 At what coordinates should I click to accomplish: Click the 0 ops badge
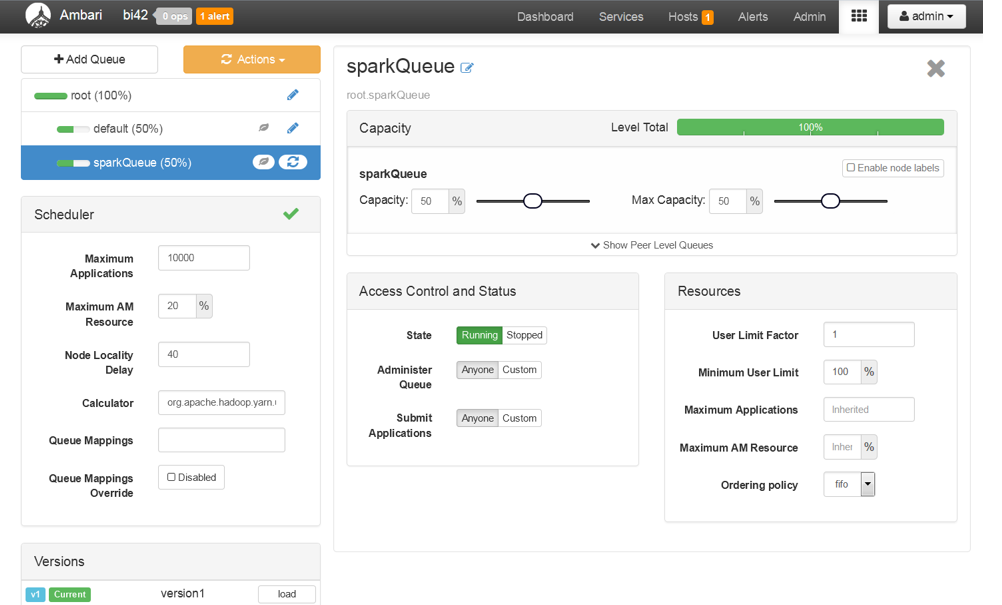(174, 16)
